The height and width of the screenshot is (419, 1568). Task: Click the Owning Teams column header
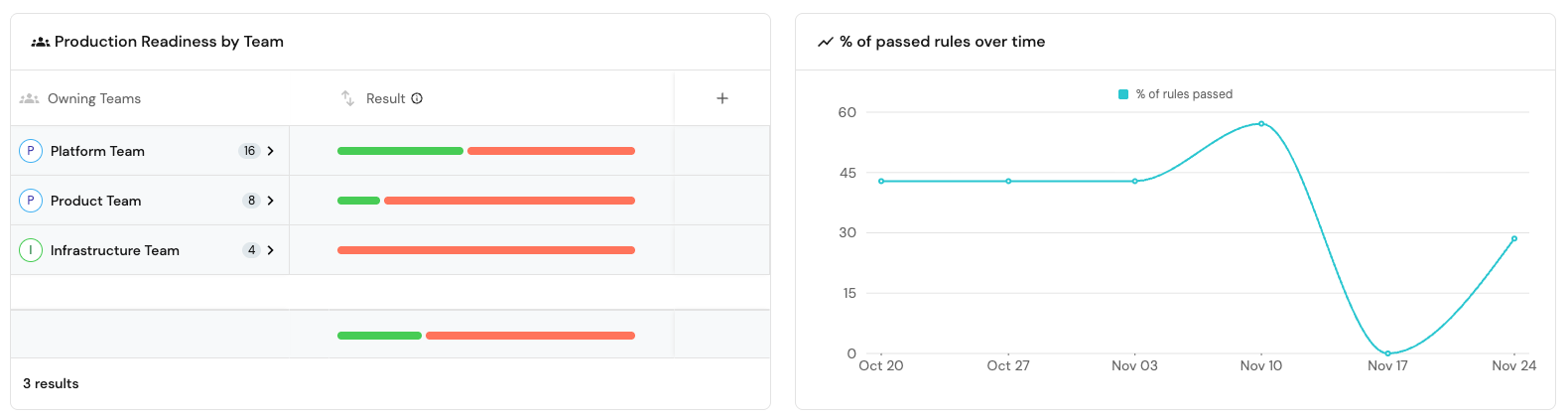click(94, 98)
